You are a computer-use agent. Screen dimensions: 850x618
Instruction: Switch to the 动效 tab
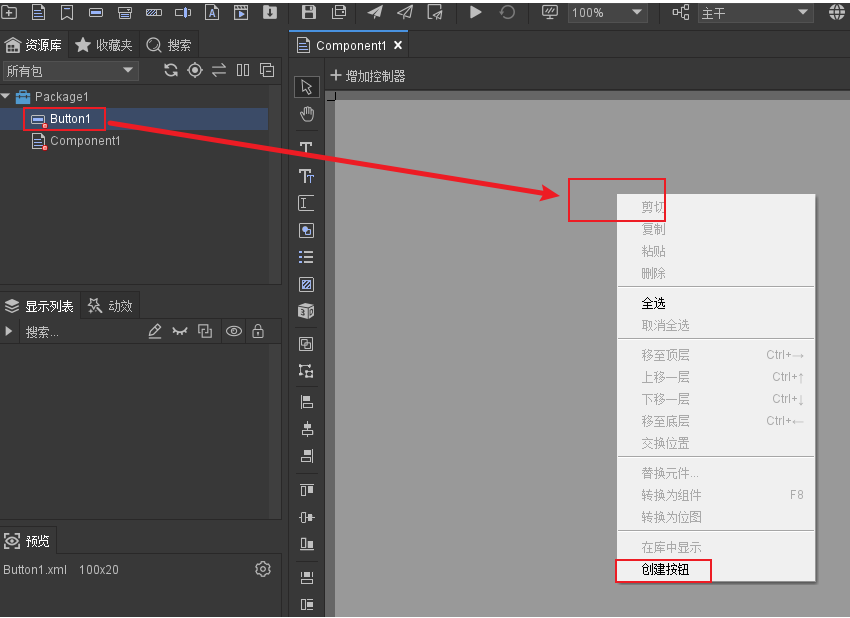click(110, 306)
